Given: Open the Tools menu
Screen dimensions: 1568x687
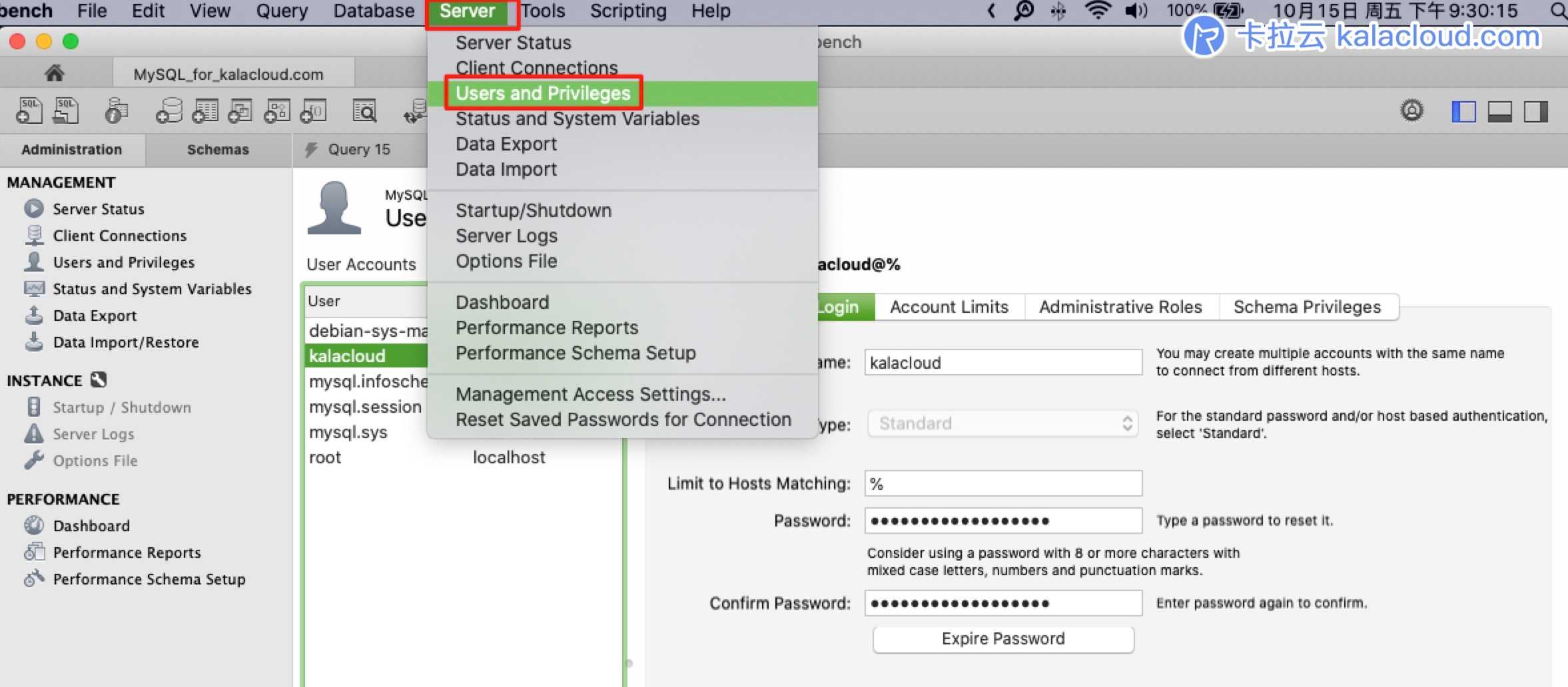Looking at the screenshot, I should tap(543, 11).
